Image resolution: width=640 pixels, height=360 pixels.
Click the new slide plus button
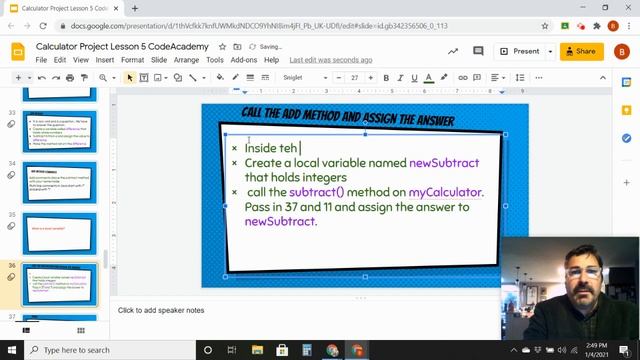tap(18, 78)
